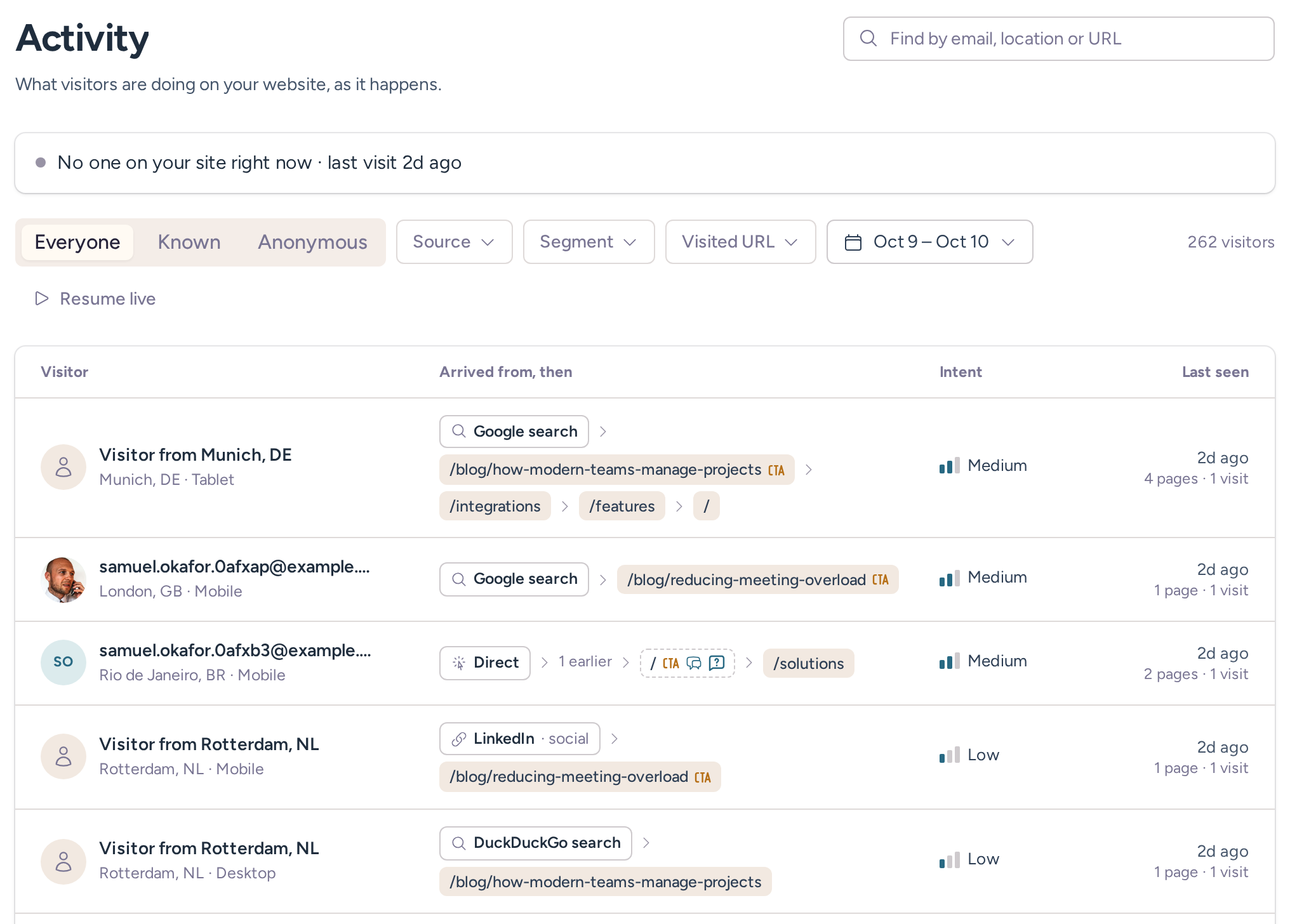The height and width of the screenshot is (924, 1290).
Task: Open the Source filter dropdown
Action: coord(454,242)
